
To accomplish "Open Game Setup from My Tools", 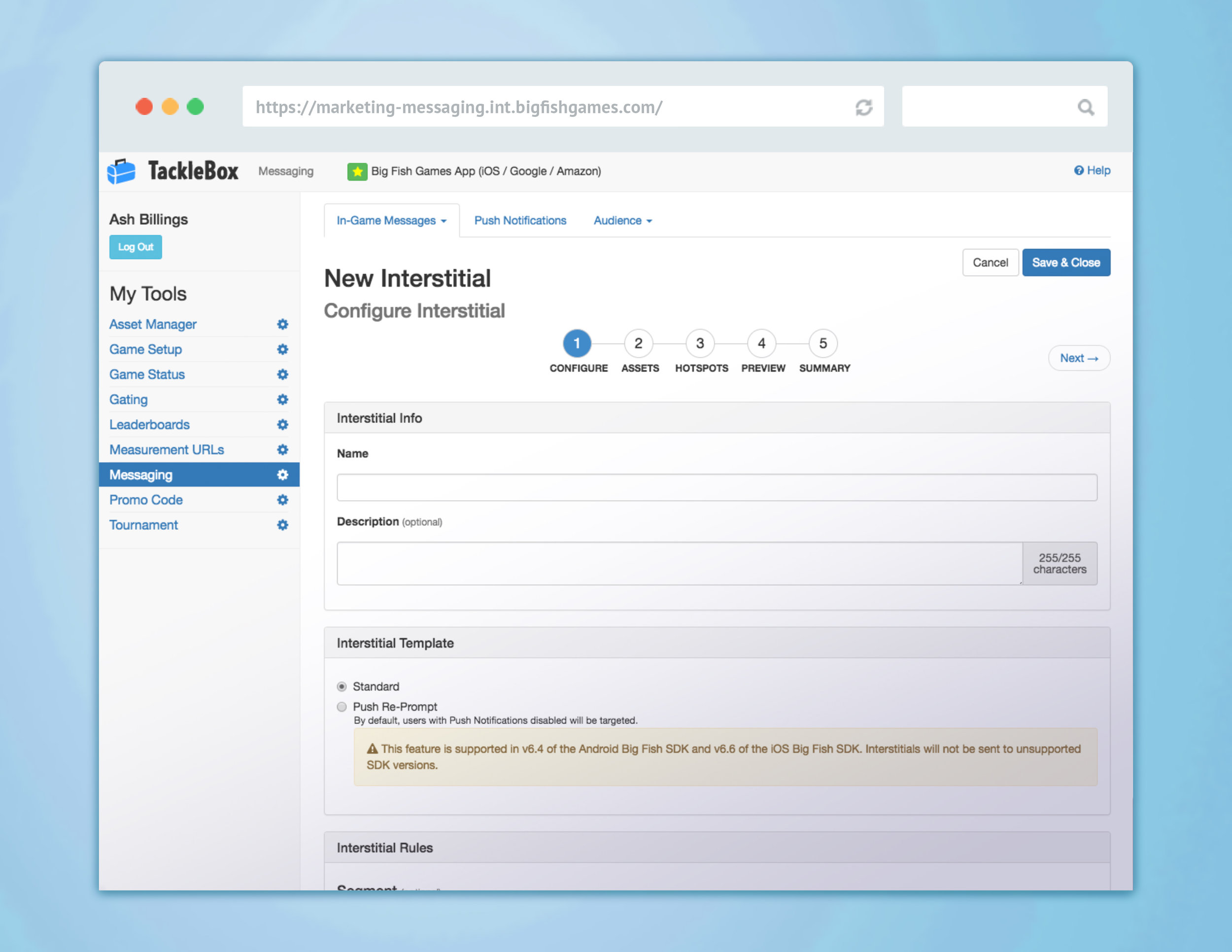I will pos(145,349).
